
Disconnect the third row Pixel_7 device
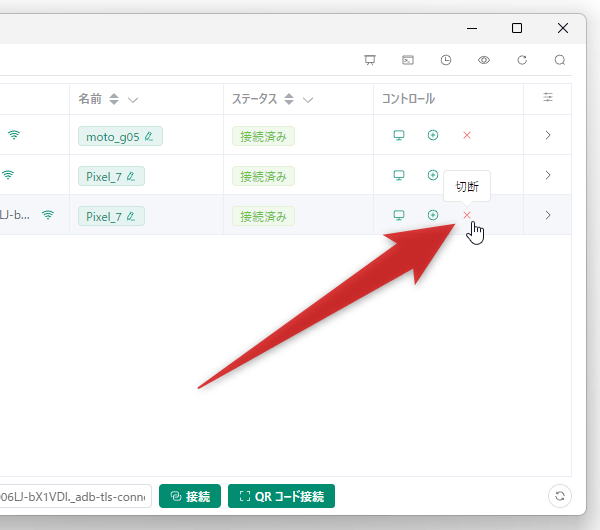click(467, 215)
